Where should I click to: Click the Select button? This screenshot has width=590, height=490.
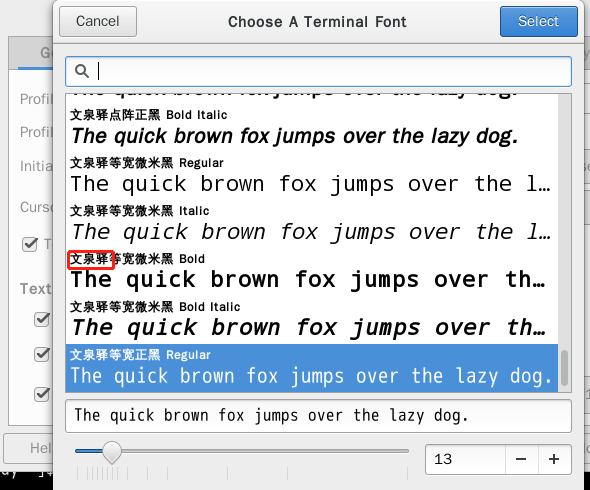tap(538, 21)
